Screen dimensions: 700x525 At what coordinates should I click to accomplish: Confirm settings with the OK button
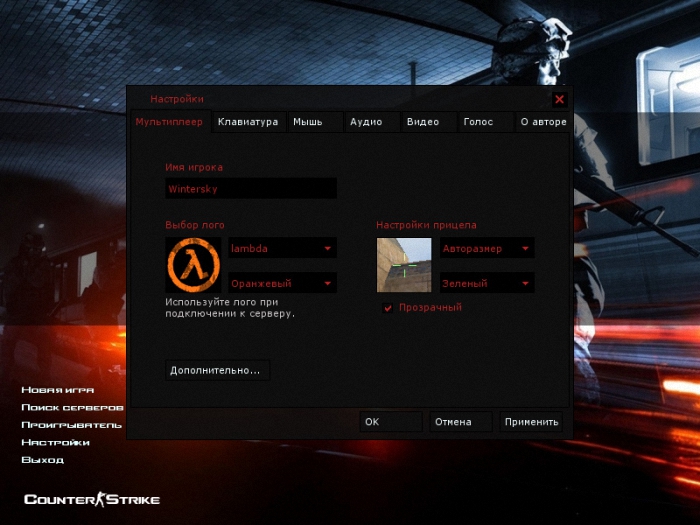pyautogui.click(x=391, y=421)
